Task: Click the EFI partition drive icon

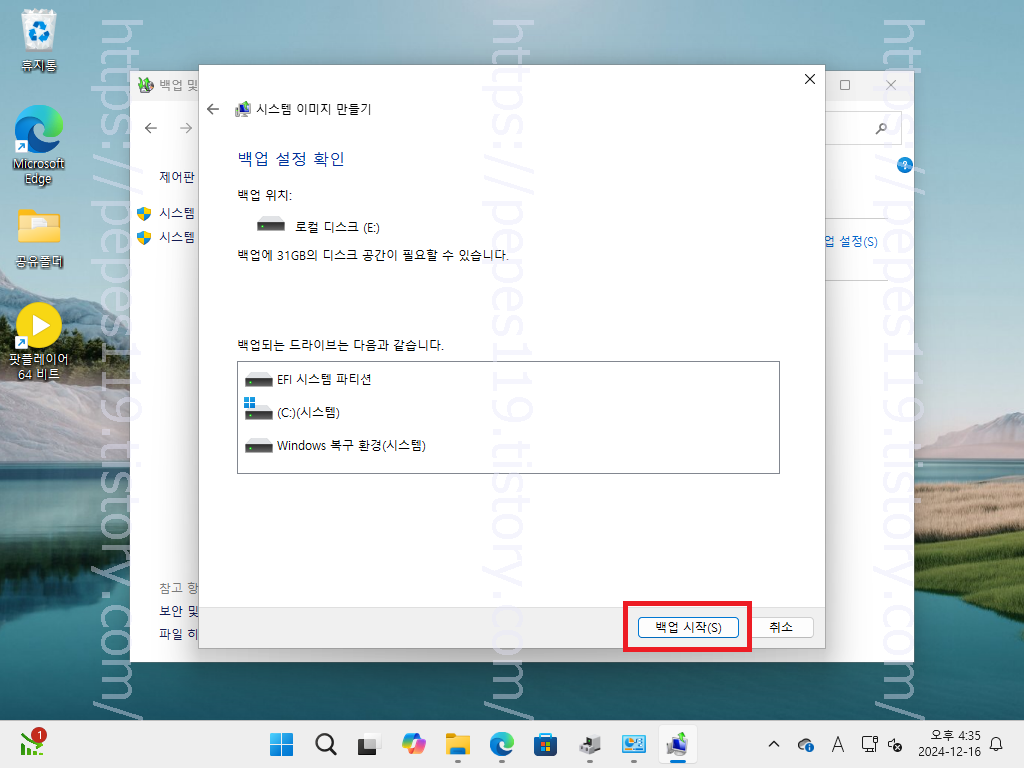Action: (259, 380)
